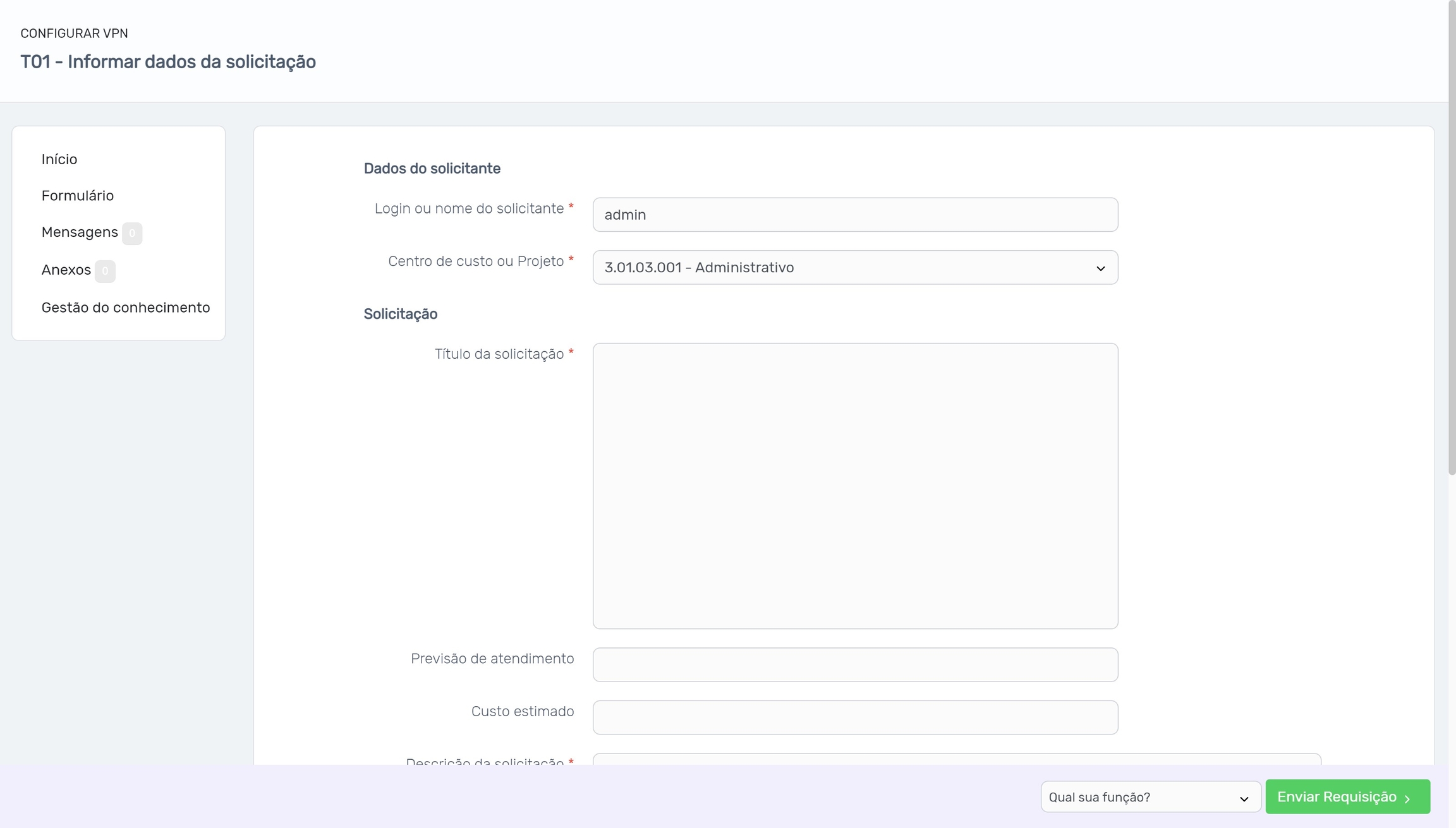
Task: Click the Custo estimado input
Action: 855,717
